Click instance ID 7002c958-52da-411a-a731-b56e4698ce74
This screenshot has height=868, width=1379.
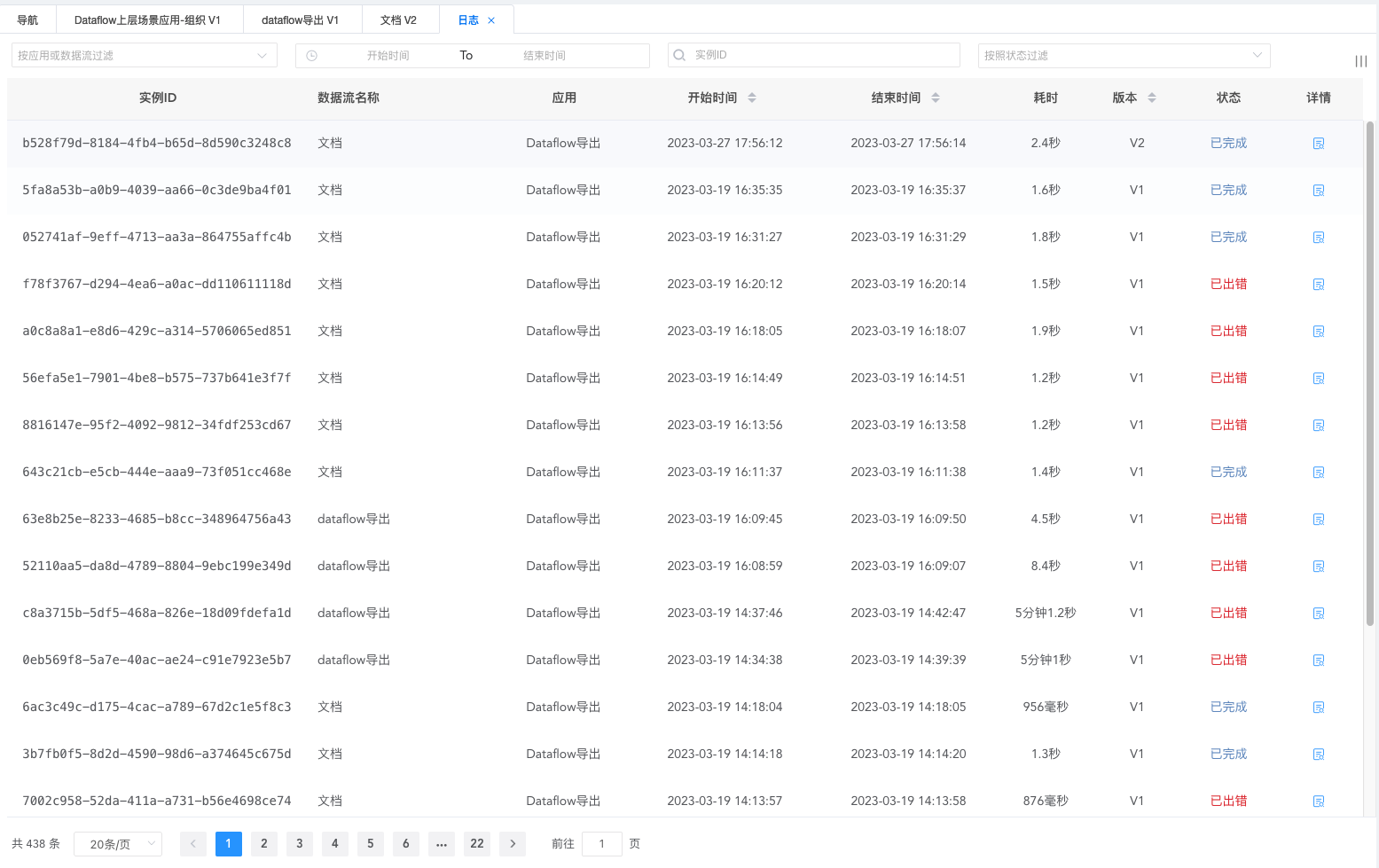coord(157,801)
